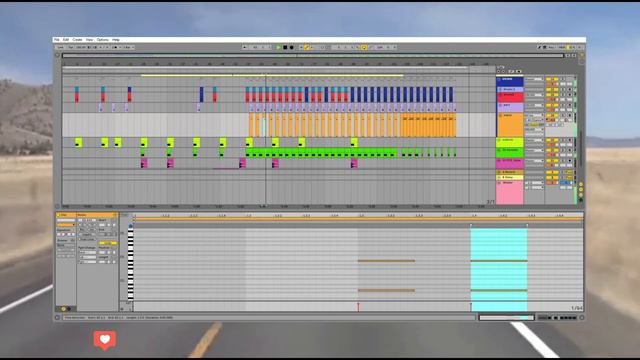Unfold the magenta track triangle
This screenshot has width=640, height=360.
[x=500, y=161]
